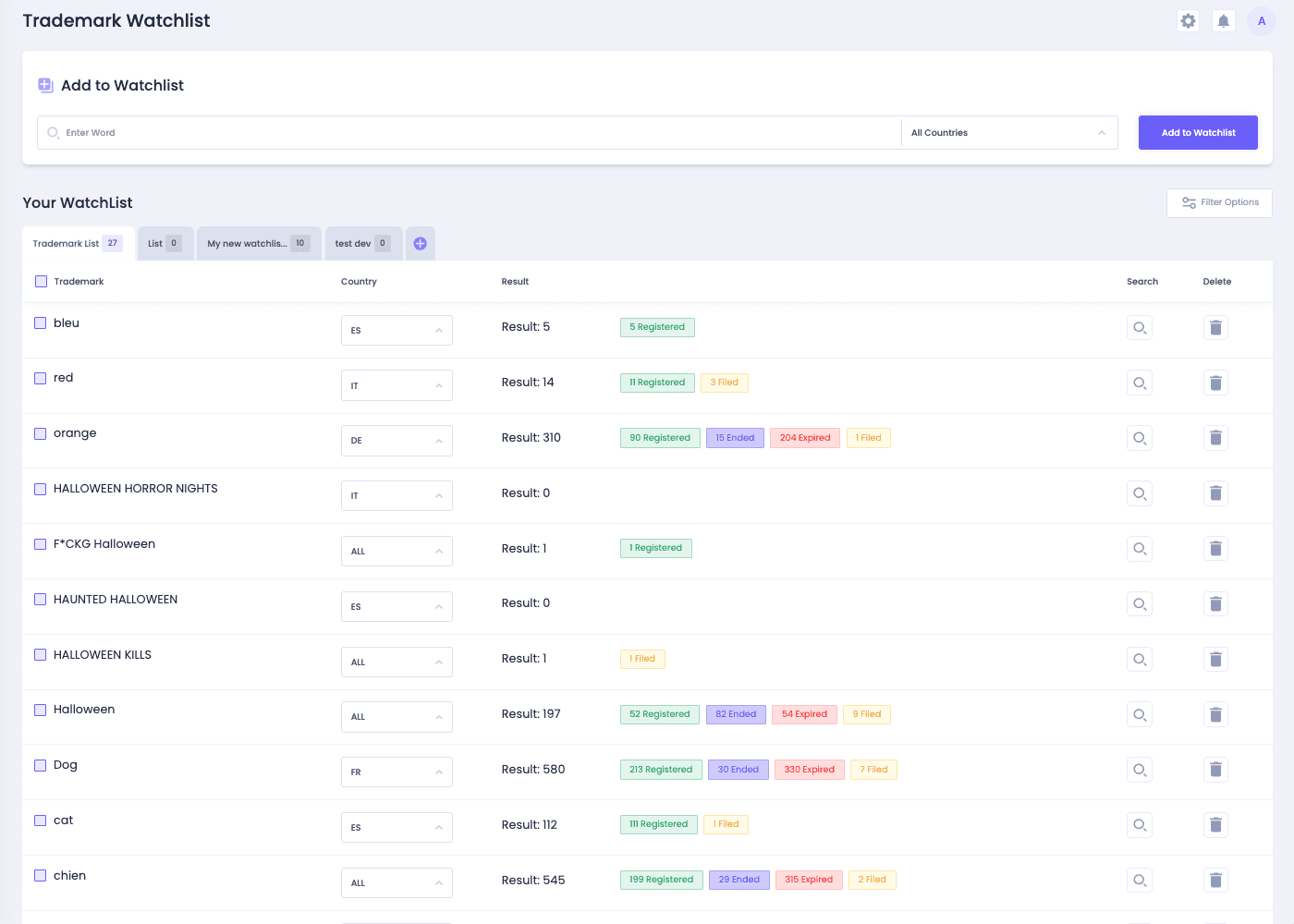Click Add to Watchlist button
Viewport: 1294px width, 924px height.
pyautogui.click(x=1198, y=133)
